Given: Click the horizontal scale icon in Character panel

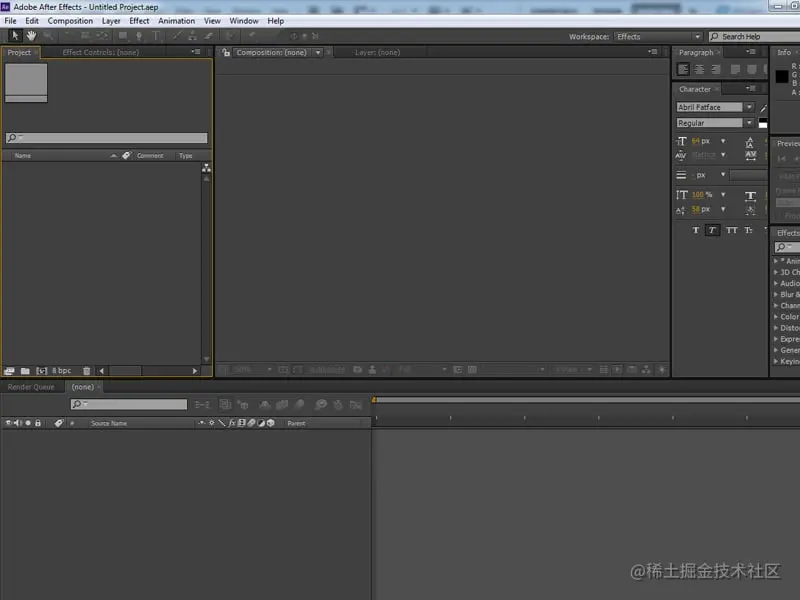Looking at the screenshot, I should [x=750, y=195].
